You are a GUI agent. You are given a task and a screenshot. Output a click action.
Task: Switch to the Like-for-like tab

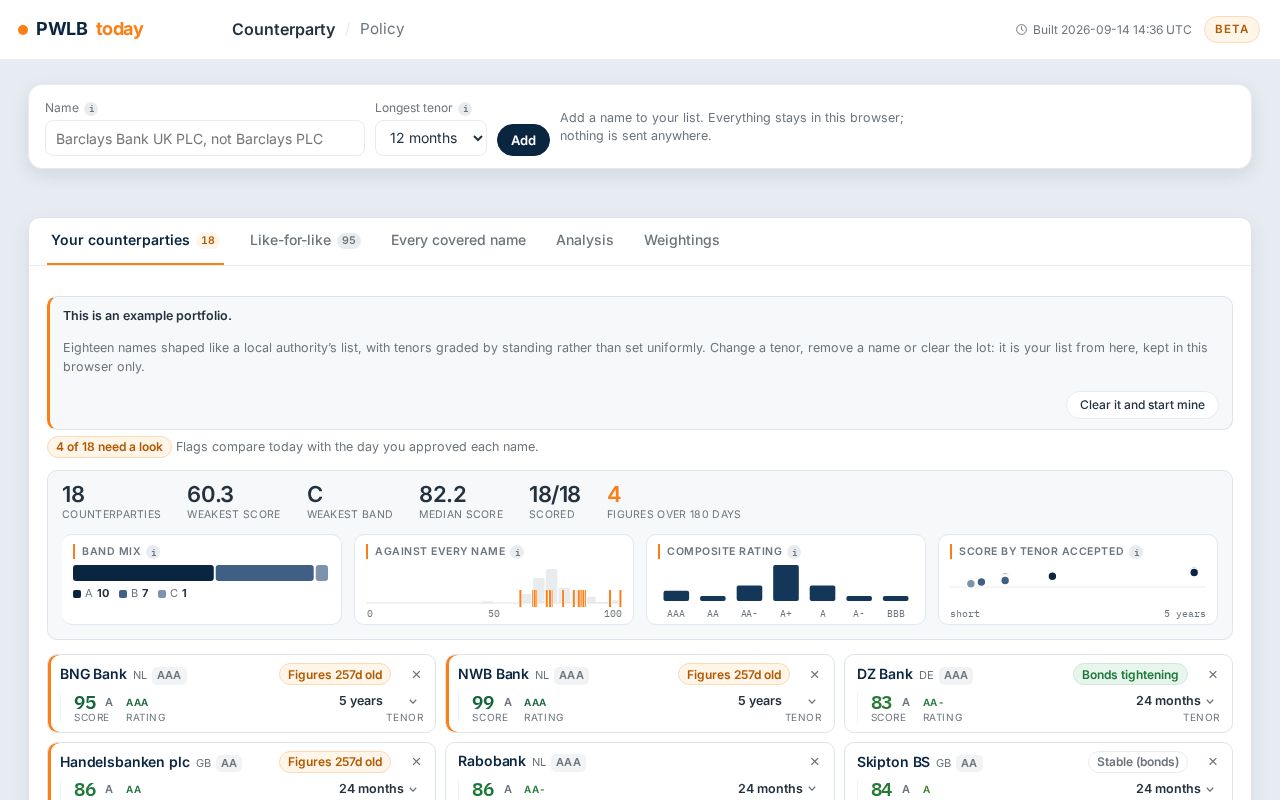point(305,241)
